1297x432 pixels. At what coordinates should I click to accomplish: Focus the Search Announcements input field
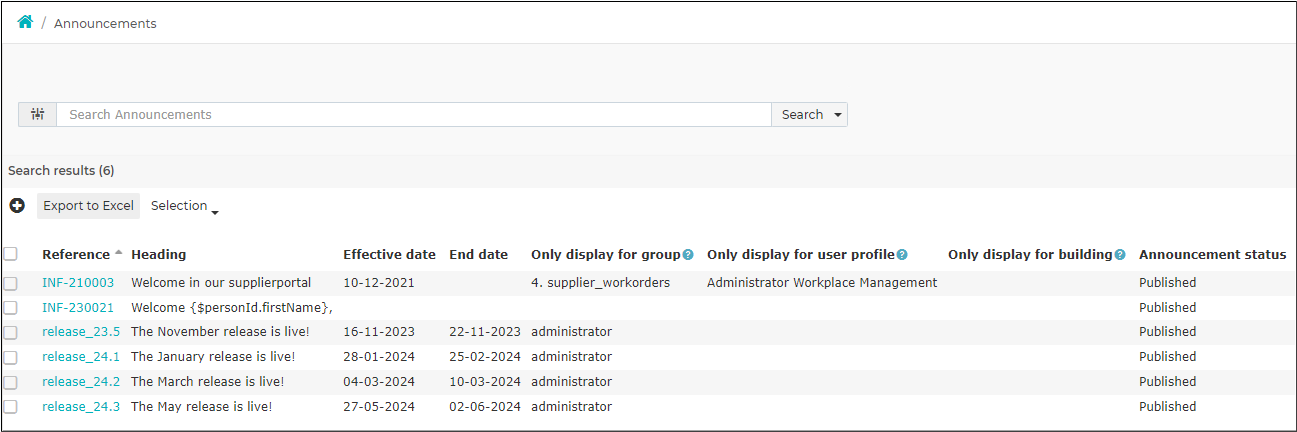click(x=414, y=114)
